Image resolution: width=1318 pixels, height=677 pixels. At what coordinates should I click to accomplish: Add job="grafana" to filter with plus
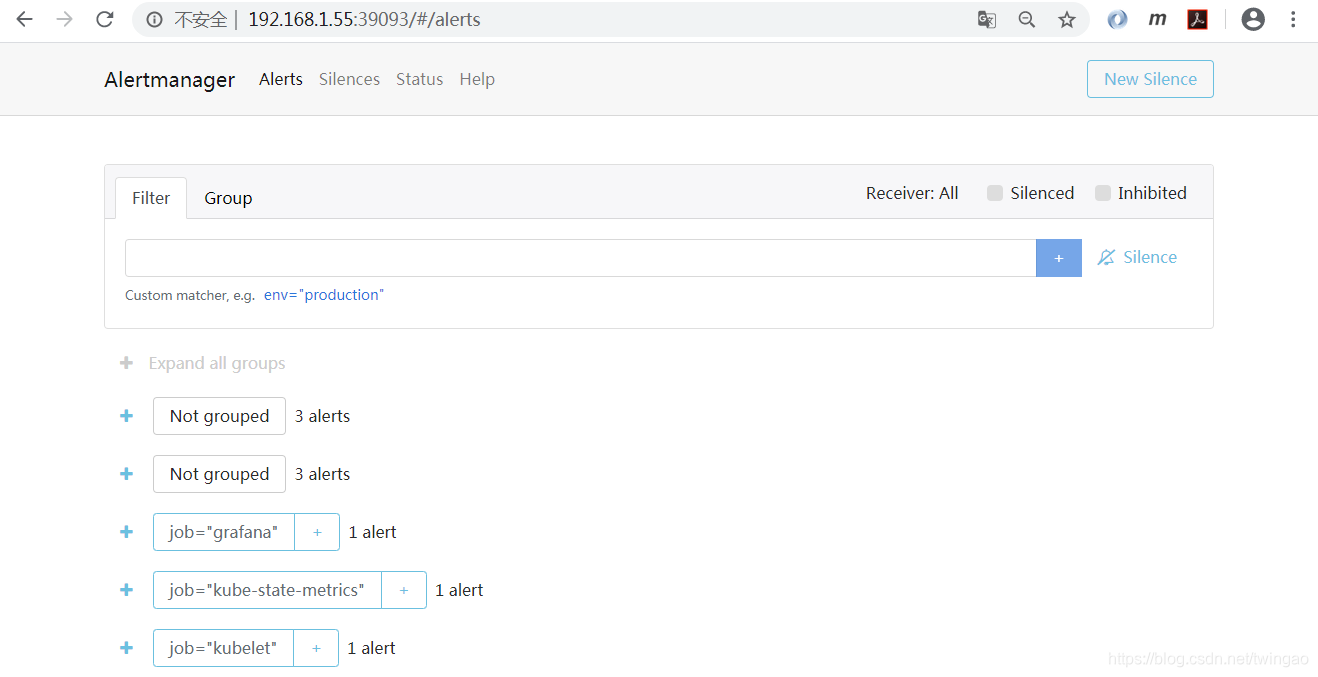point(317,532)
